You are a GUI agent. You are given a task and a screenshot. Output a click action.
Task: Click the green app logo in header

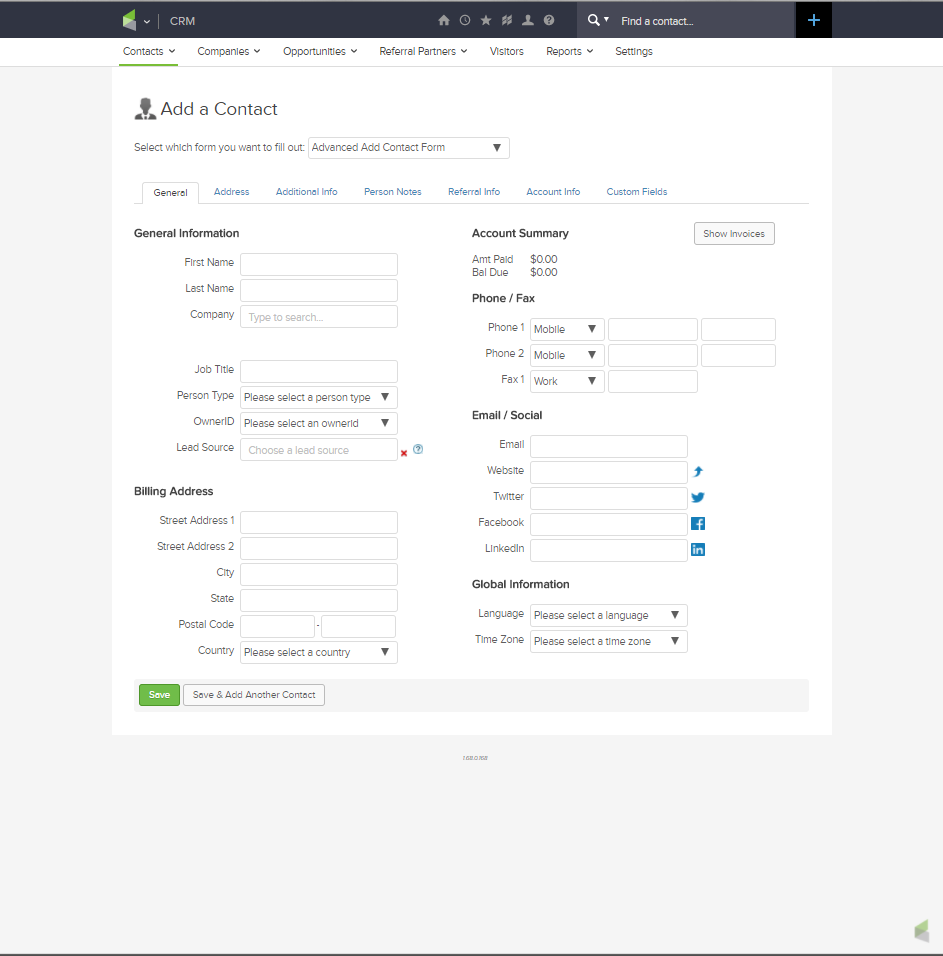click(129, 20)
